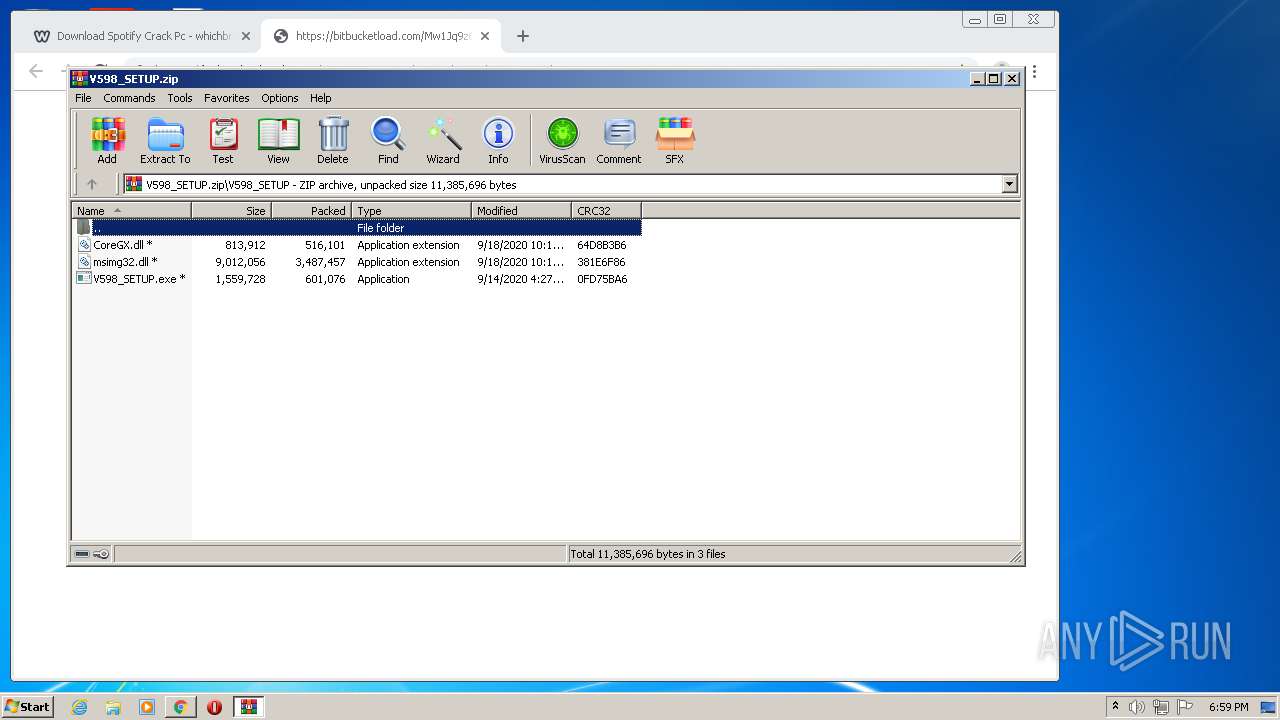Open Internet Explorer from the taskbar
1280x720 pixels.
pos(79,707)
